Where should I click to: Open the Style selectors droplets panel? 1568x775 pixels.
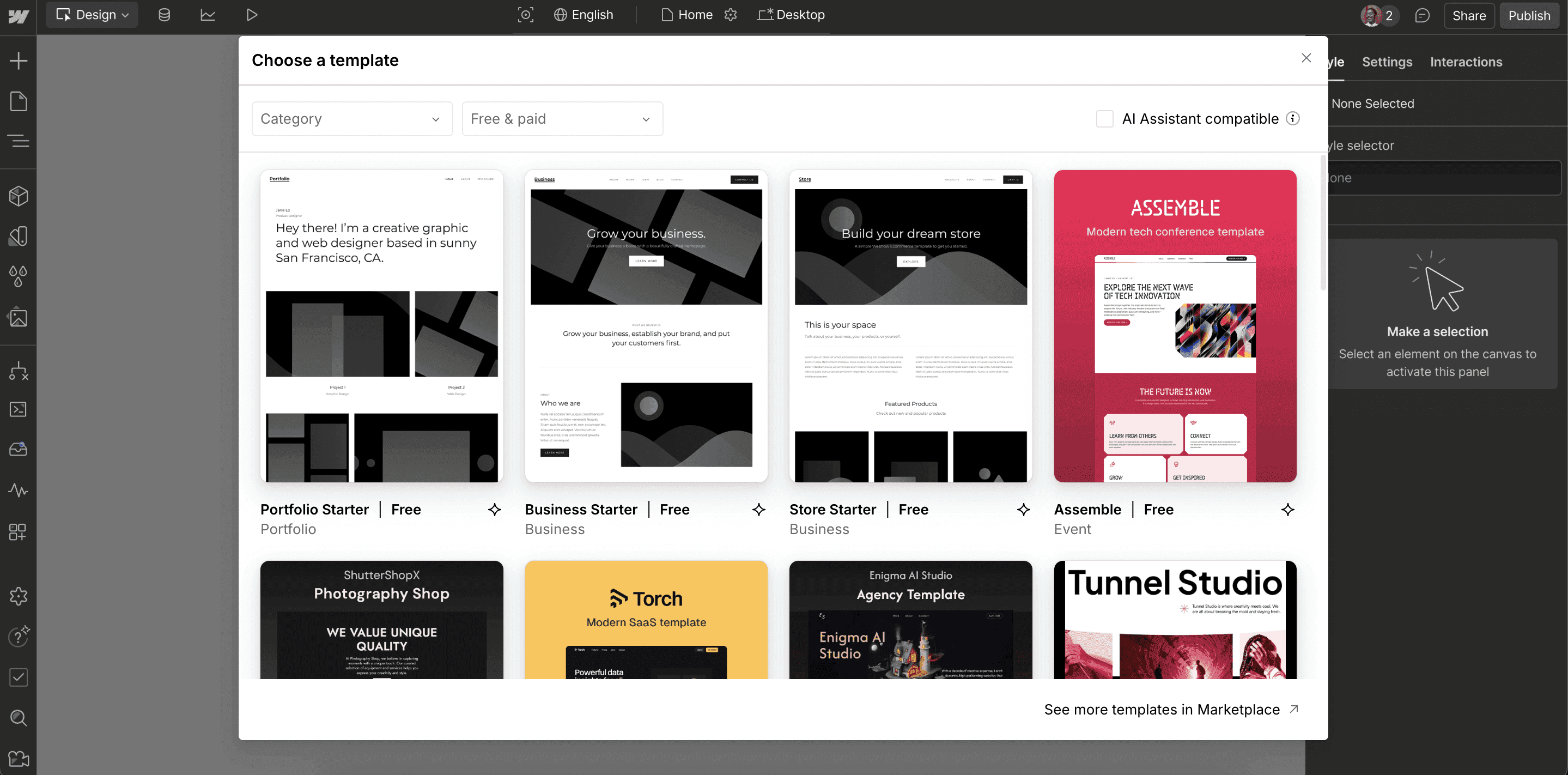coord(19,276)
